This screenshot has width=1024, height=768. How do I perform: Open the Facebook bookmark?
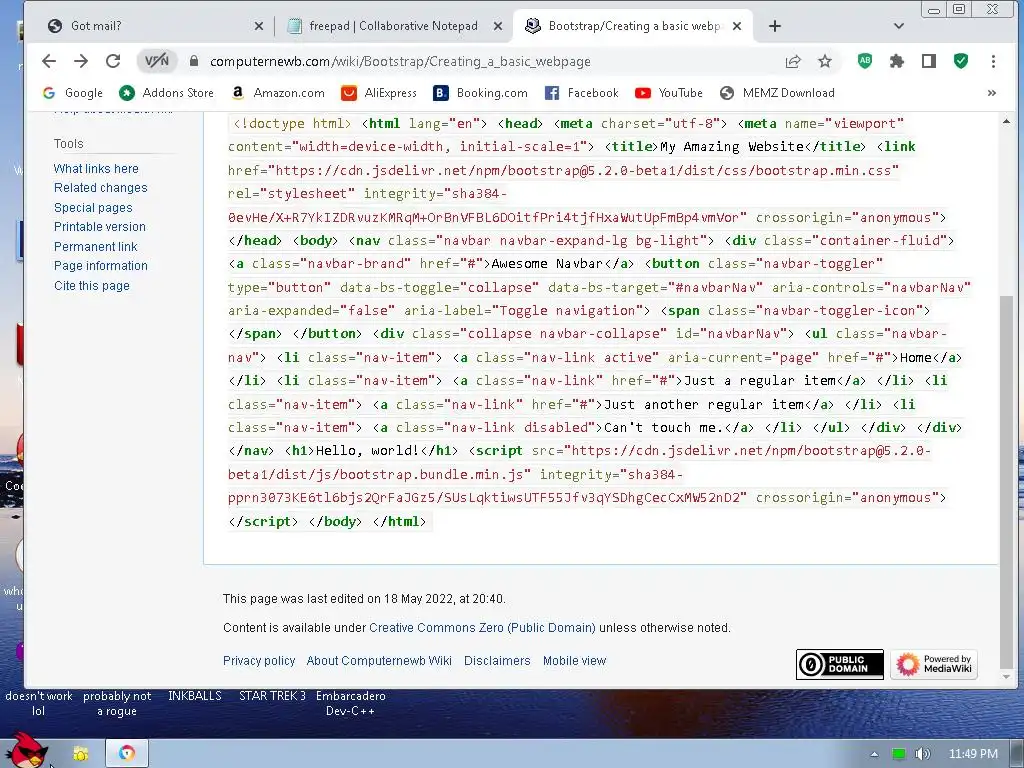[582, 93]
